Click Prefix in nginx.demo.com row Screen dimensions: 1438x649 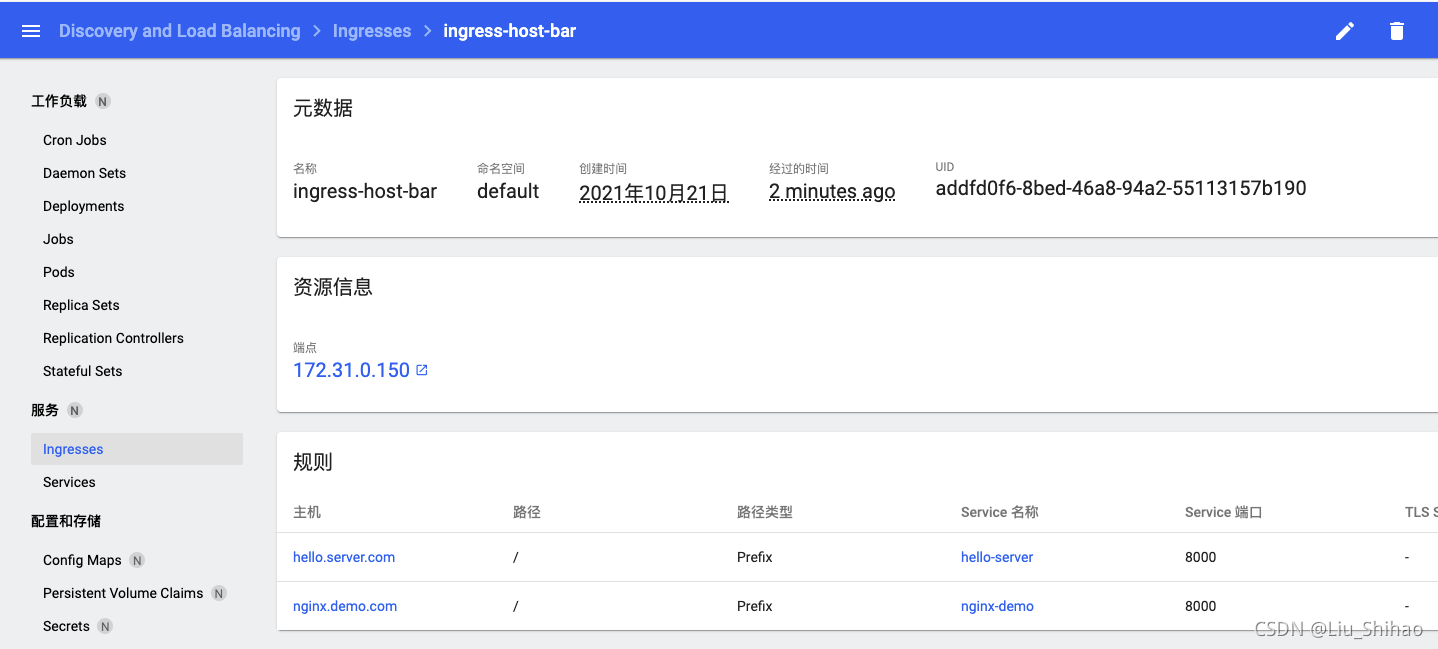click(x=755, y=606)
